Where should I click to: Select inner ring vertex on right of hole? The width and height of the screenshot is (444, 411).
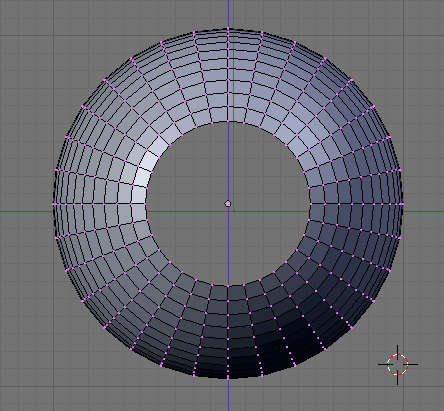tap(310, 203)
